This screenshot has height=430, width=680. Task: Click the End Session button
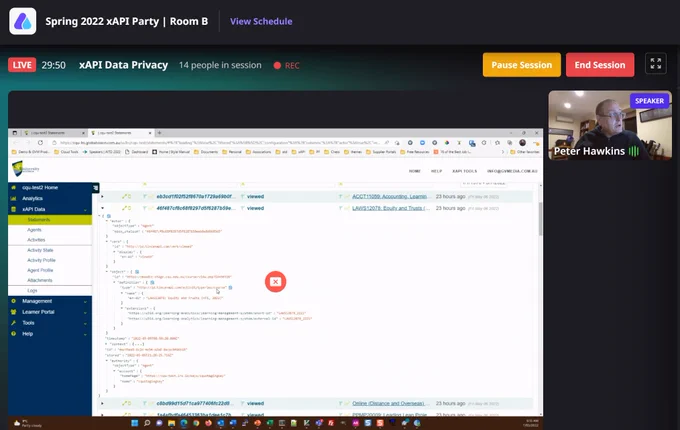pyautogui.click(x=600, y=65)
